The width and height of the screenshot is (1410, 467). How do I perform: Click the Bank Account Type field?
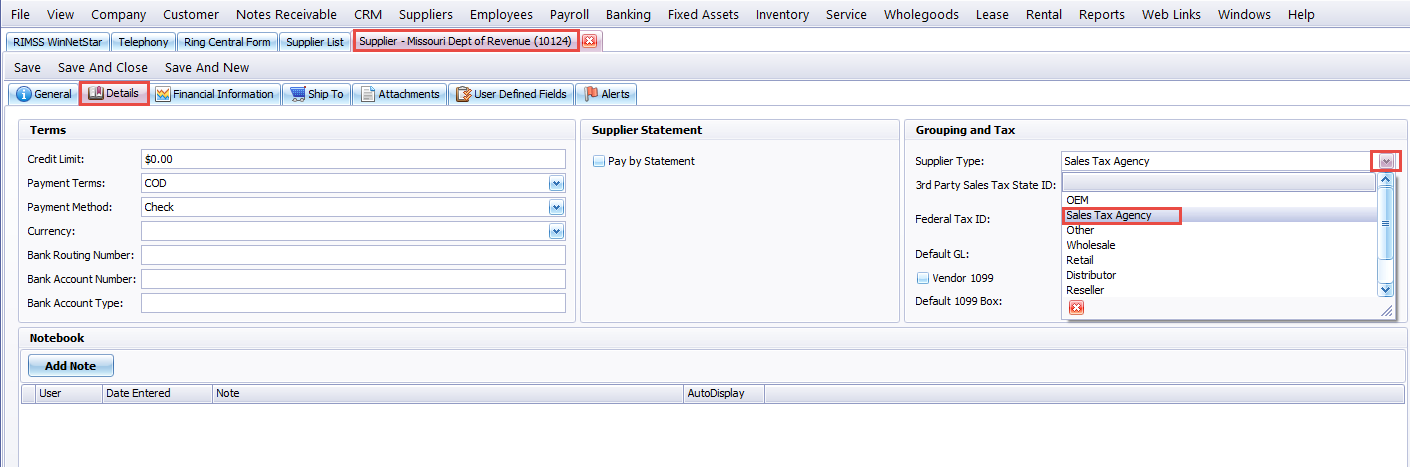[354, 303]
